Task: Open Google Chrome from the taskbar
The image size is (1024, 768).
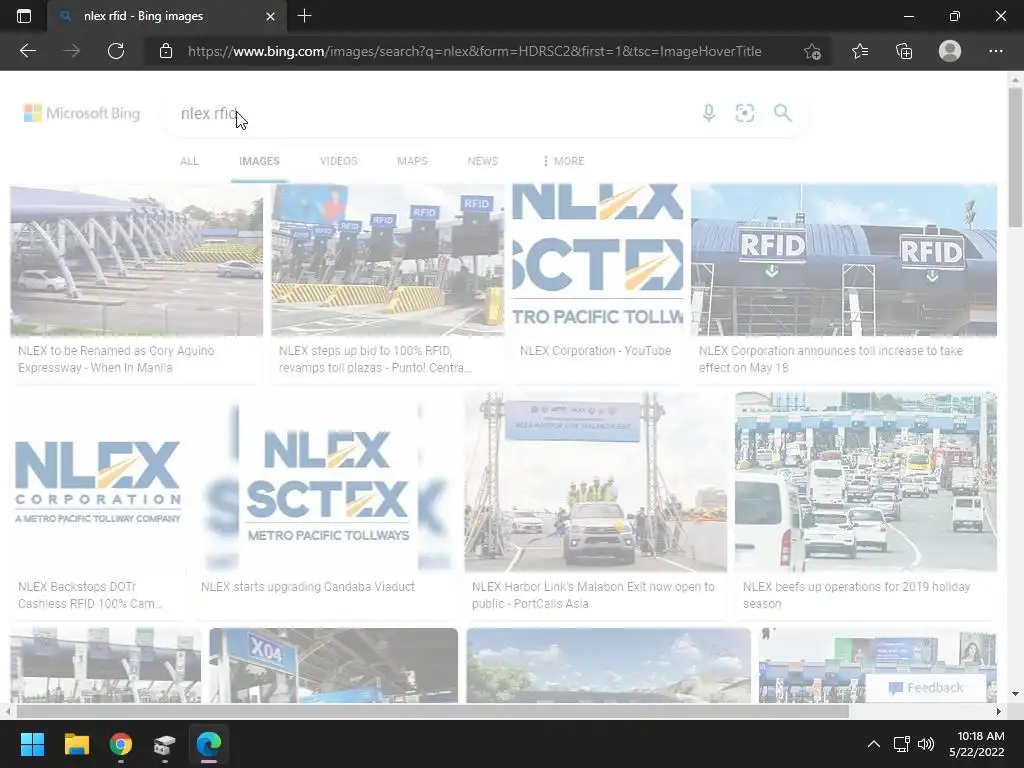Action: pyautogui.click(x=121, y=744)
